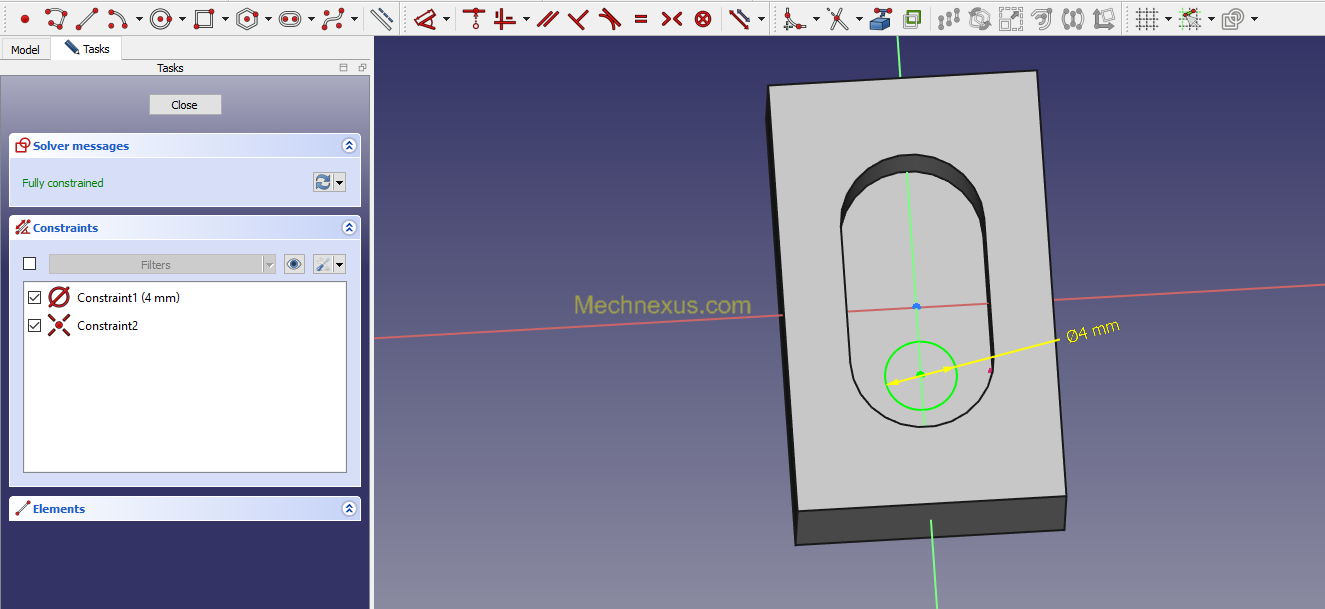
Task: Click the Scale transform icon
Action: tap(1010, 18)
